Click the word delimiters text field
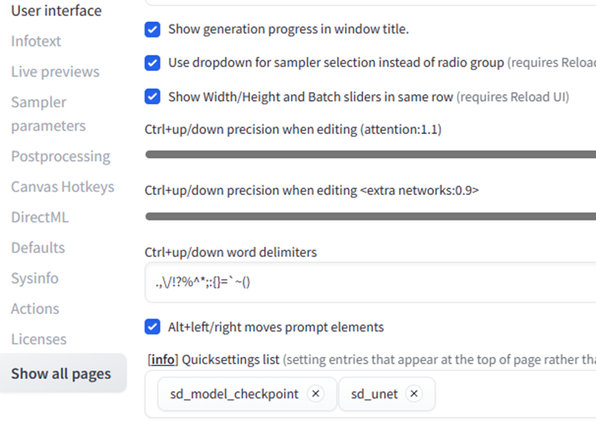 371,282
